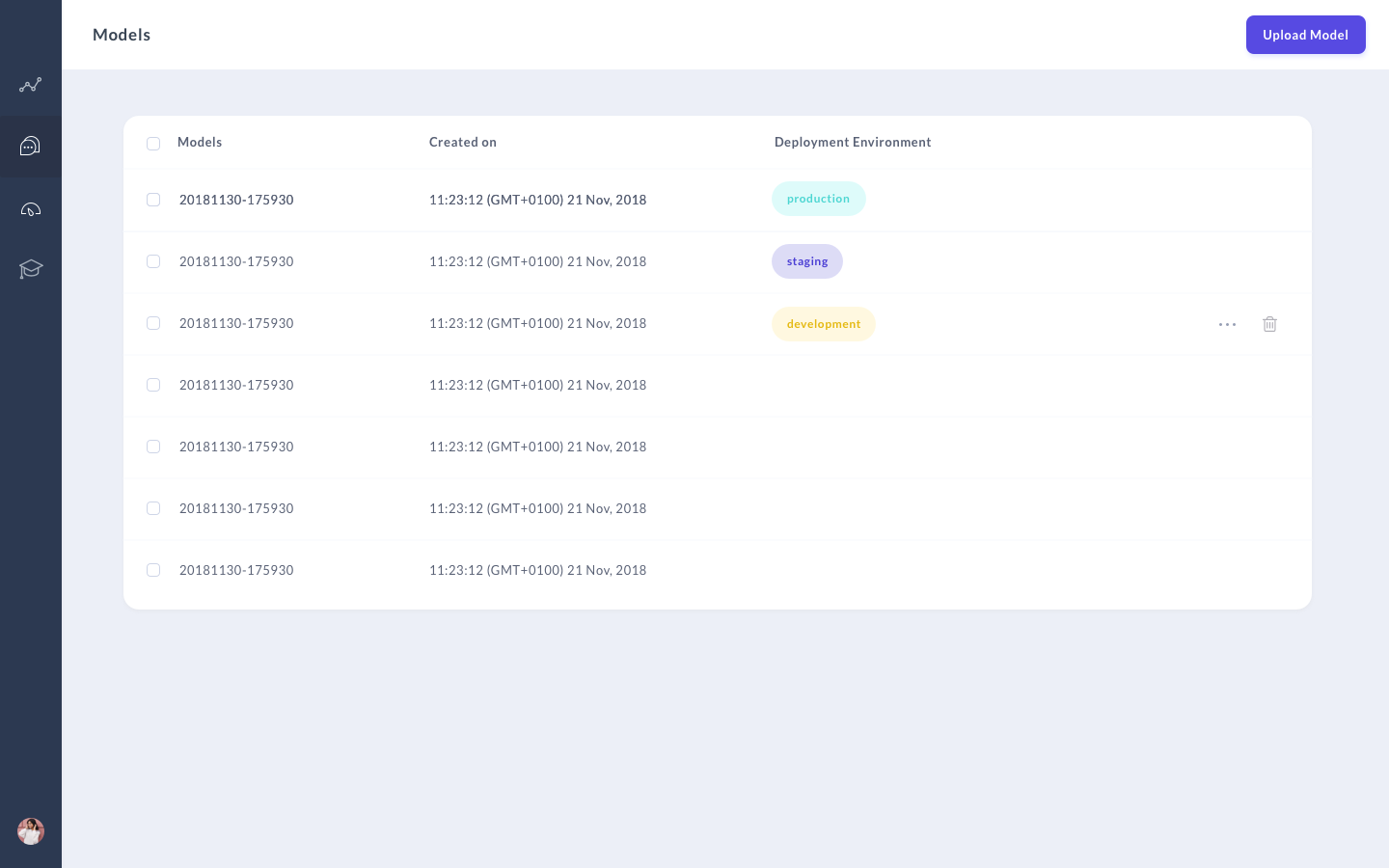Sort by the Created on column header
Viewport: 1389px width, 868px height.
point(462,142)
